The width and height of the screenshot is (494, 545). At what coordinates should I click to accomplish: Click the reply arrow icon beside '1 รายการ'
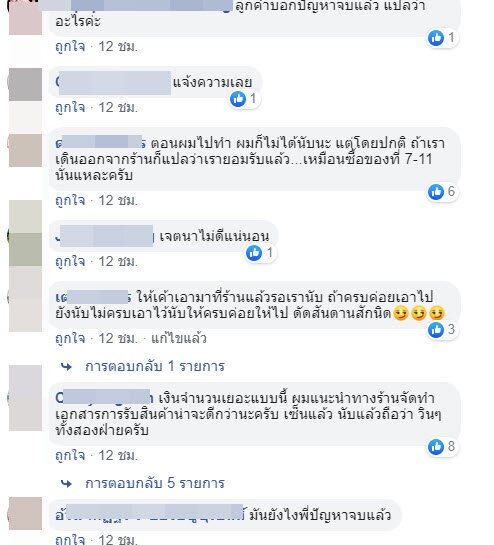click(x=66, y=367)
